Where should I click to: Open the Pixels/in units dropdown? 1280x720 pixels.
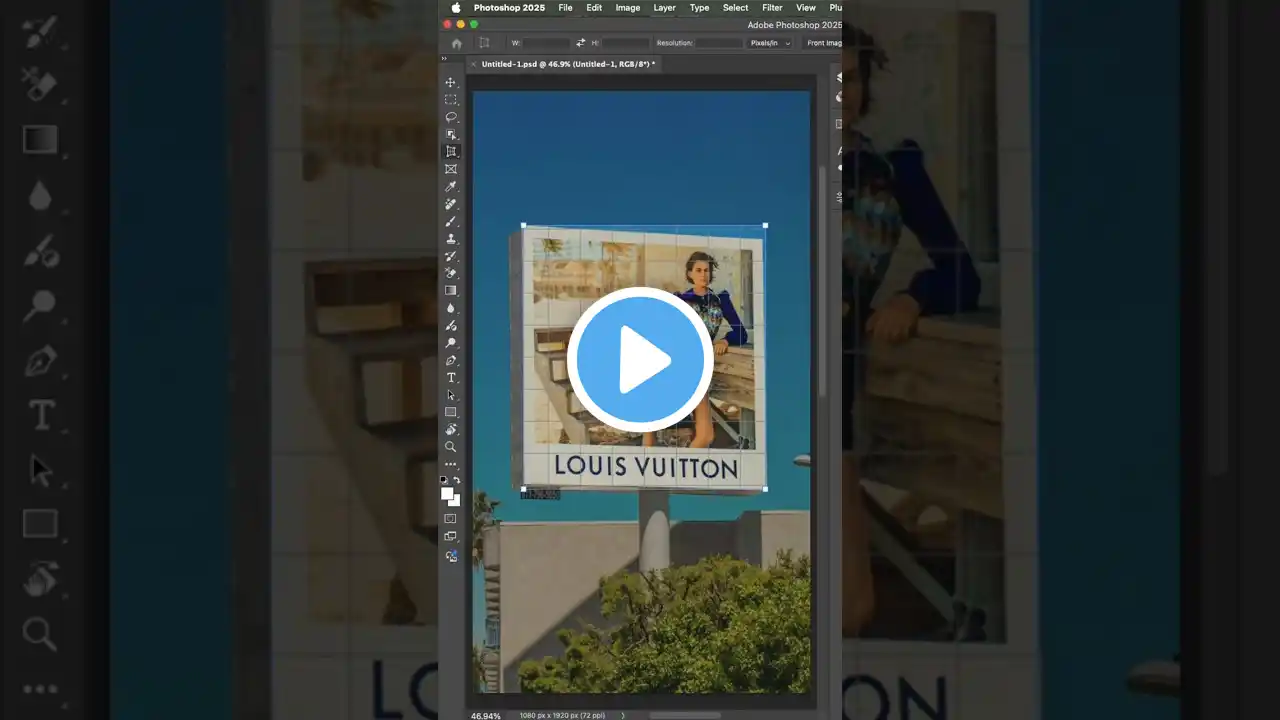coord(770,43)
